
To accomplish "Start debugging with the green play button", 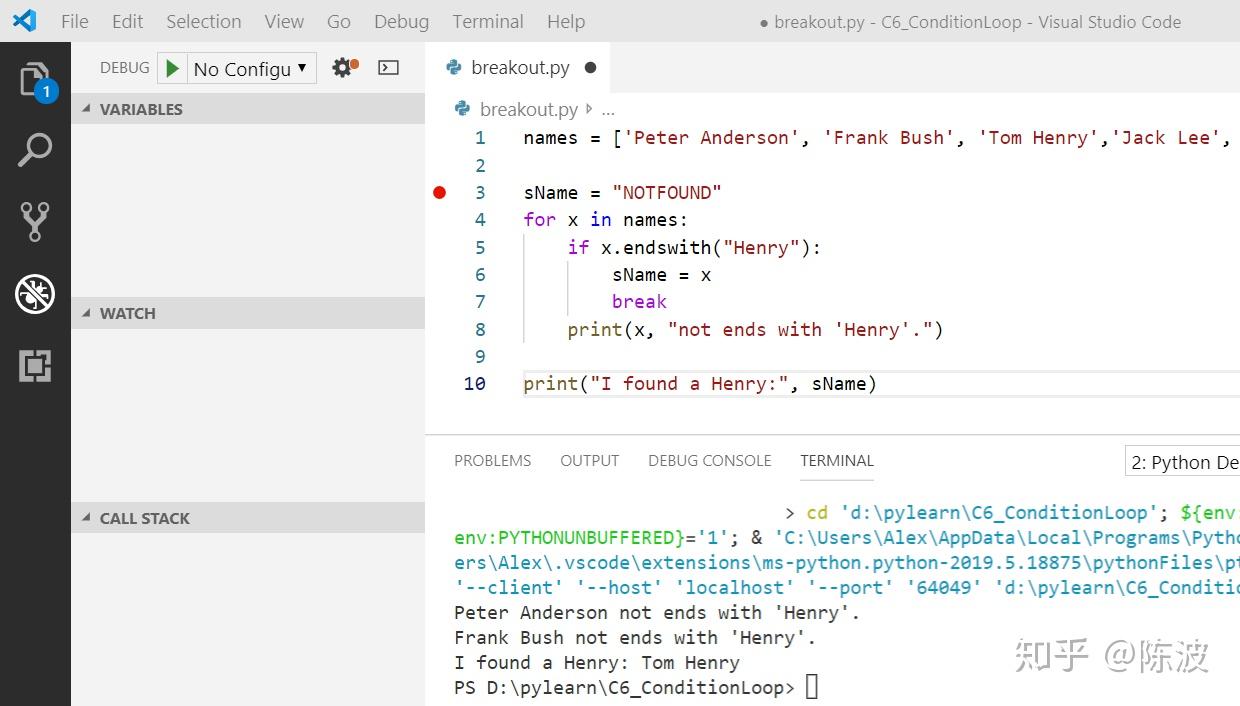I will 171,68.
